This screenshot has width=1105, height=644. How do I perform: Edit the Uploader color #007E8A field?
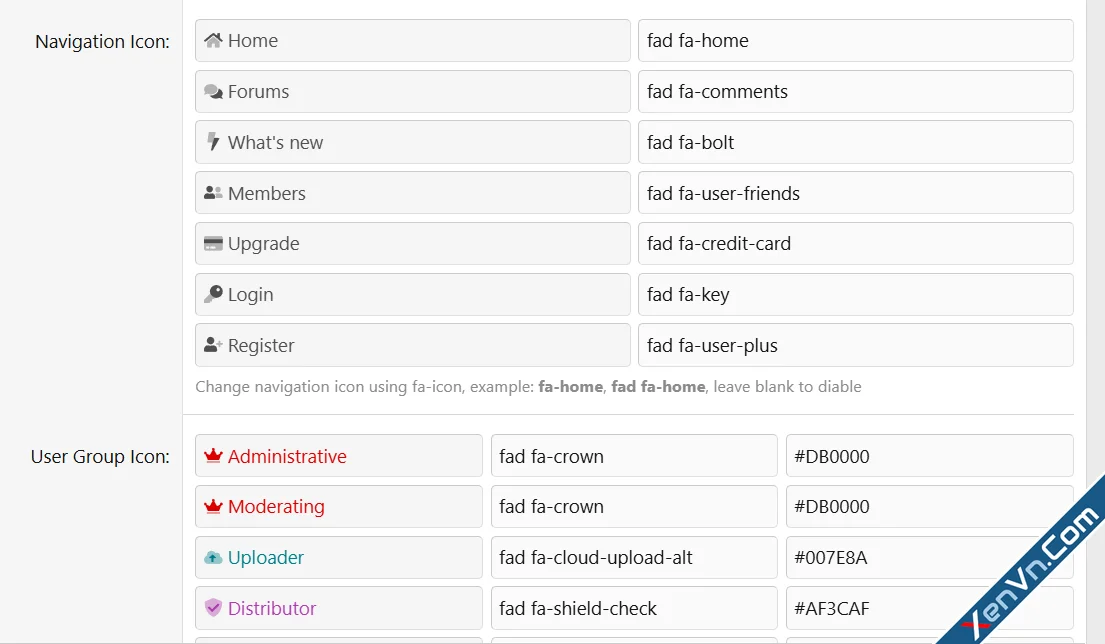930,557
